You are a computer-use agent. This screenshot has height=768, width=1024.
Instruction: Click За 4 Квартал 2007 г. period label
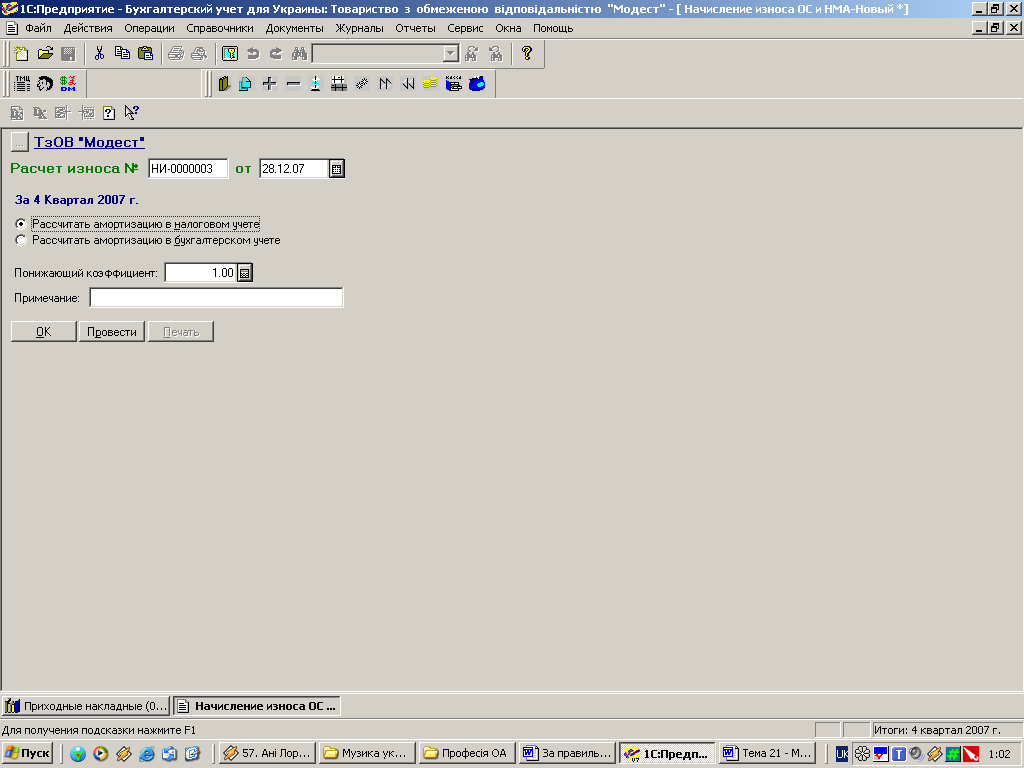[76, 200]
